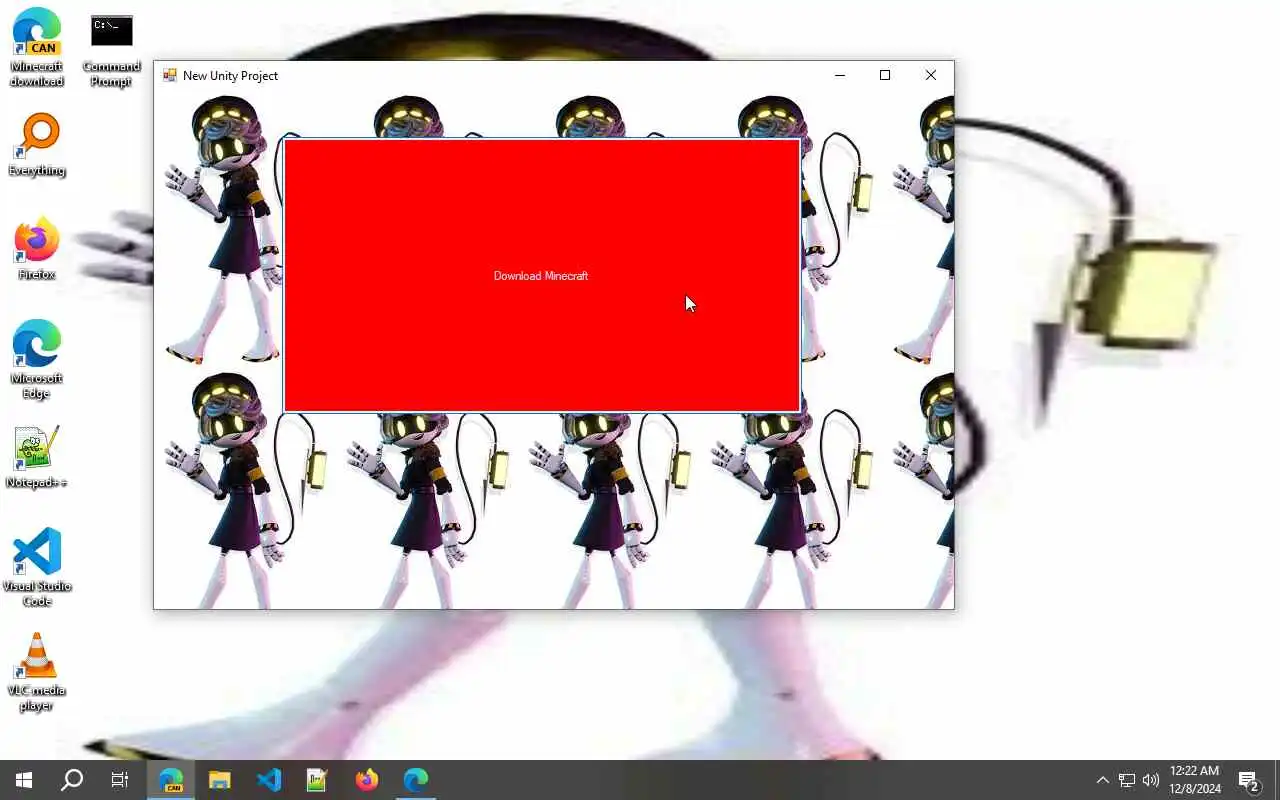This screenshot has height=800, width=1280.
Task: Open Command Prompt desktop shortcut
Action: [111, 48]
